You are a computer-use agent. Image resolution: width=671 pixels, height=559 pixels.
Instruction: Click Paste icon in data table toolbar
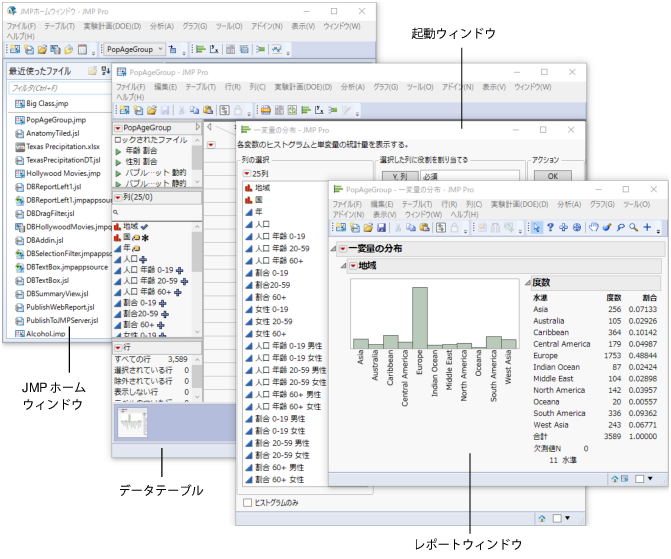click(208, 110)
